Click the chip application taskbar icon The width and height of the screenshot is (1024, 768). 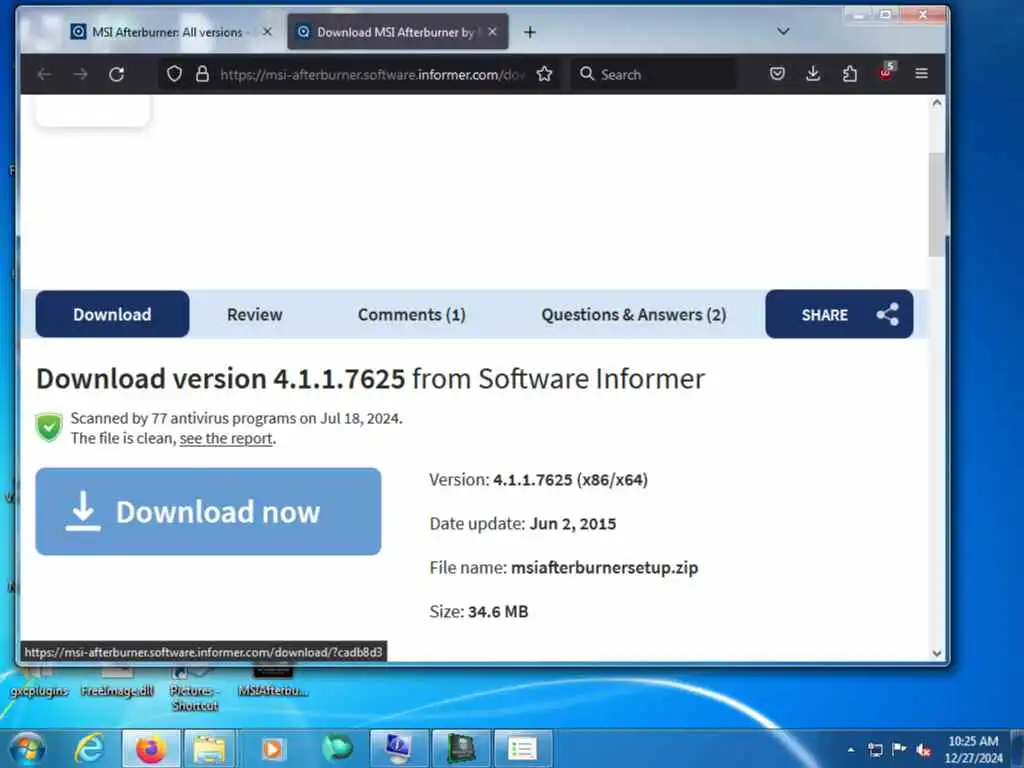pos(461,748)
